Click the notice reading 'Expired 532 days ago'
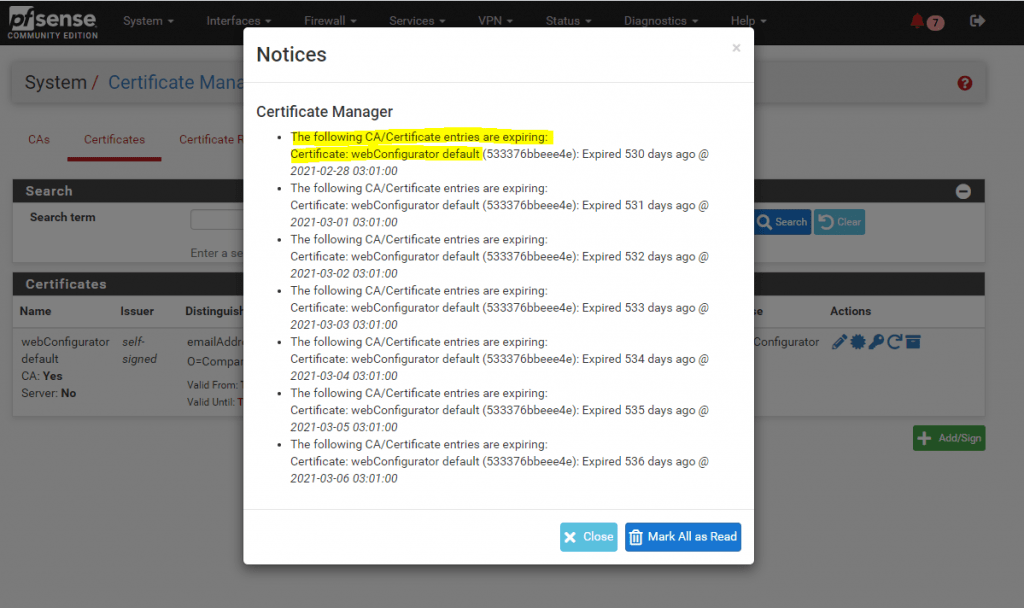This screenshot has width=1024, height=608. [500, 257]
